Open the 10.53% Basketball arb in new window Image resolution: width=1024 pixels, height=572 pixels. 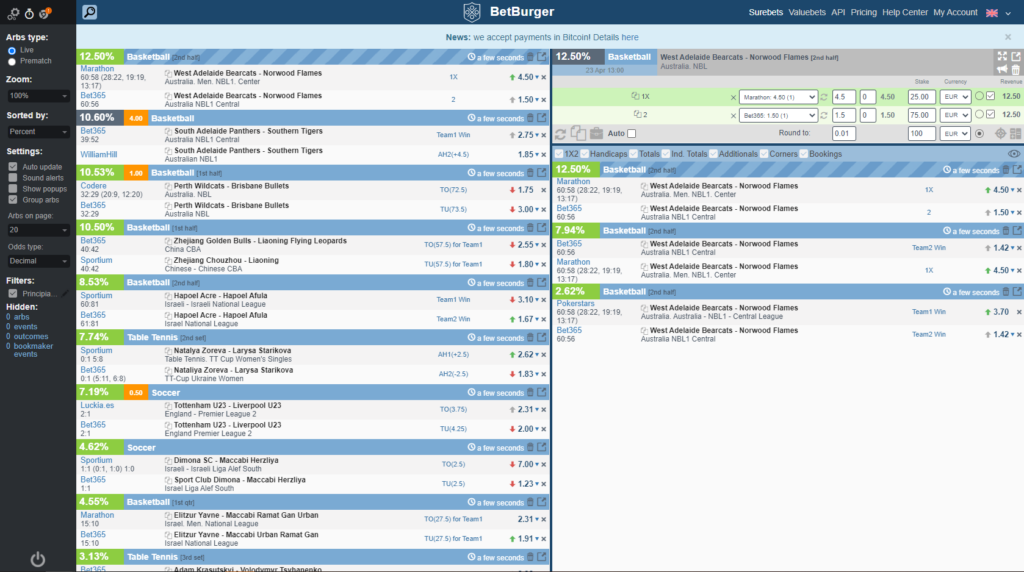click(541, 173)
